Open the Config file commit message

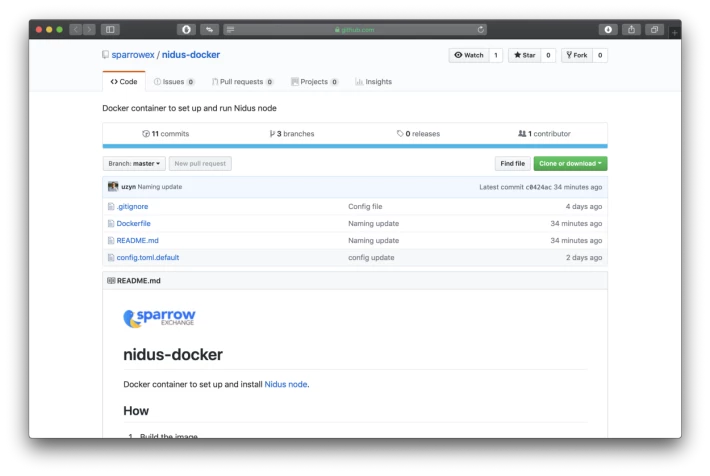click(365, 207)
